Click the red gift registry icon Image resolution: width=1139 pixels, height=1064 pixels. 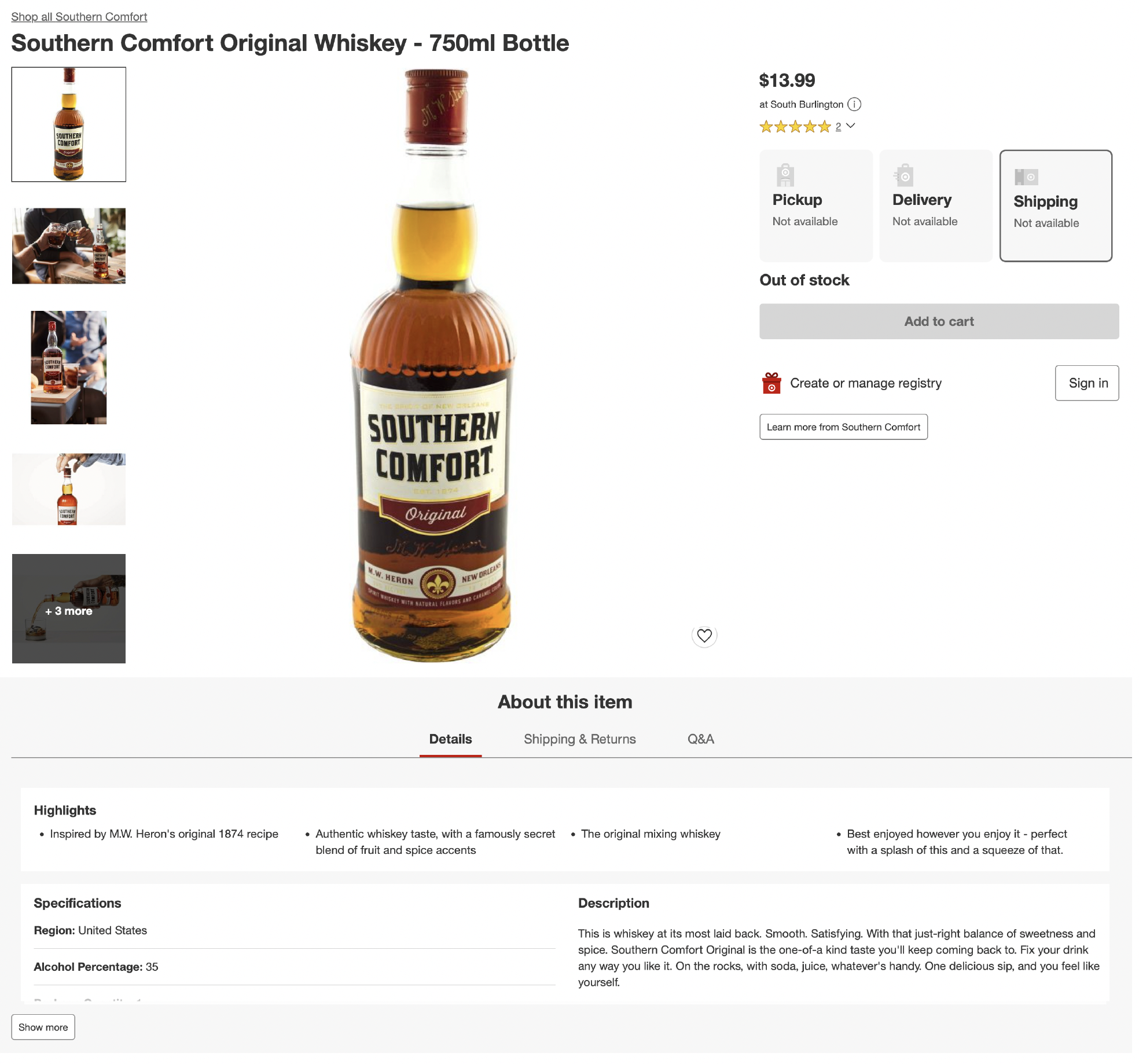coord(771,383)
